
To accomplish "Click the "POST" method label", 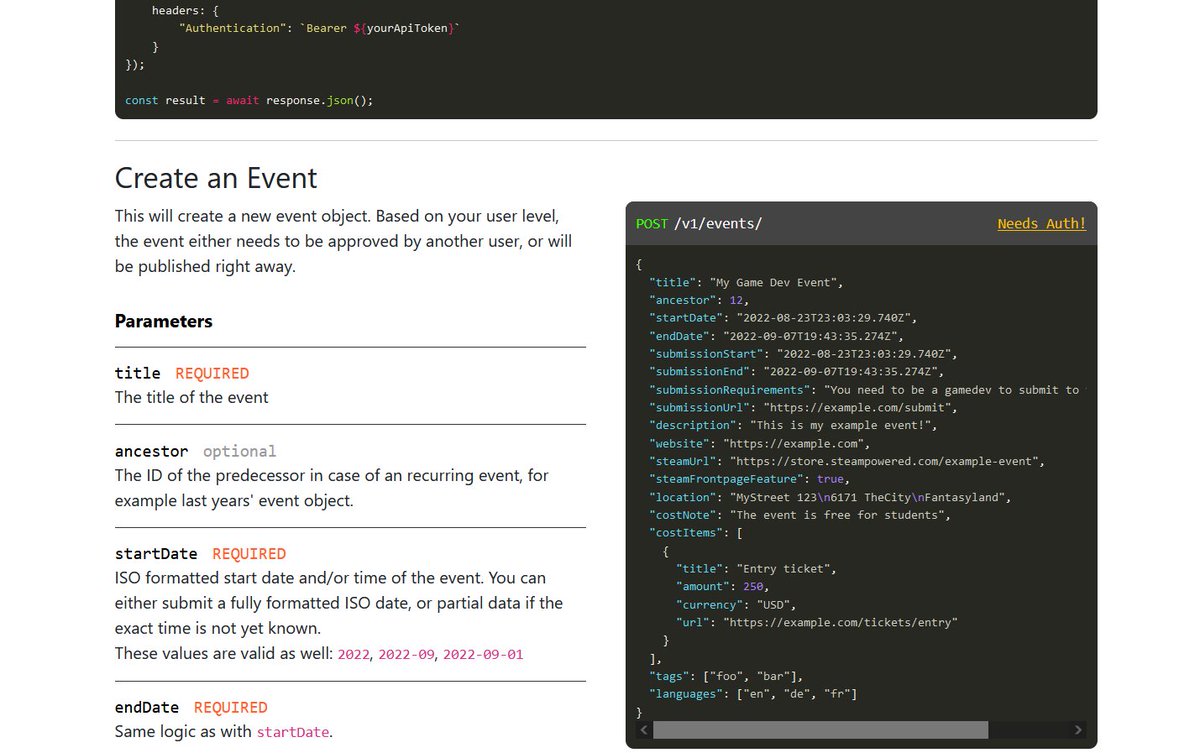I will click(652, 223).
